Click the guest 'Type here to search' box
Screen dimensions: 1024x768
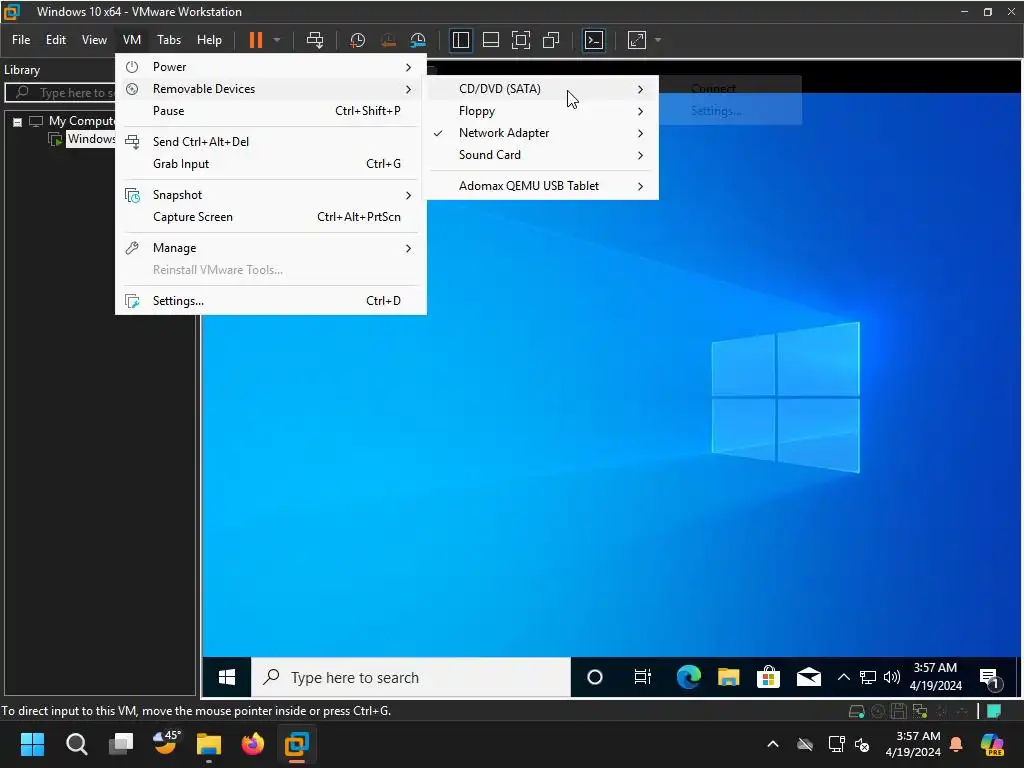(x=411, y=677)
